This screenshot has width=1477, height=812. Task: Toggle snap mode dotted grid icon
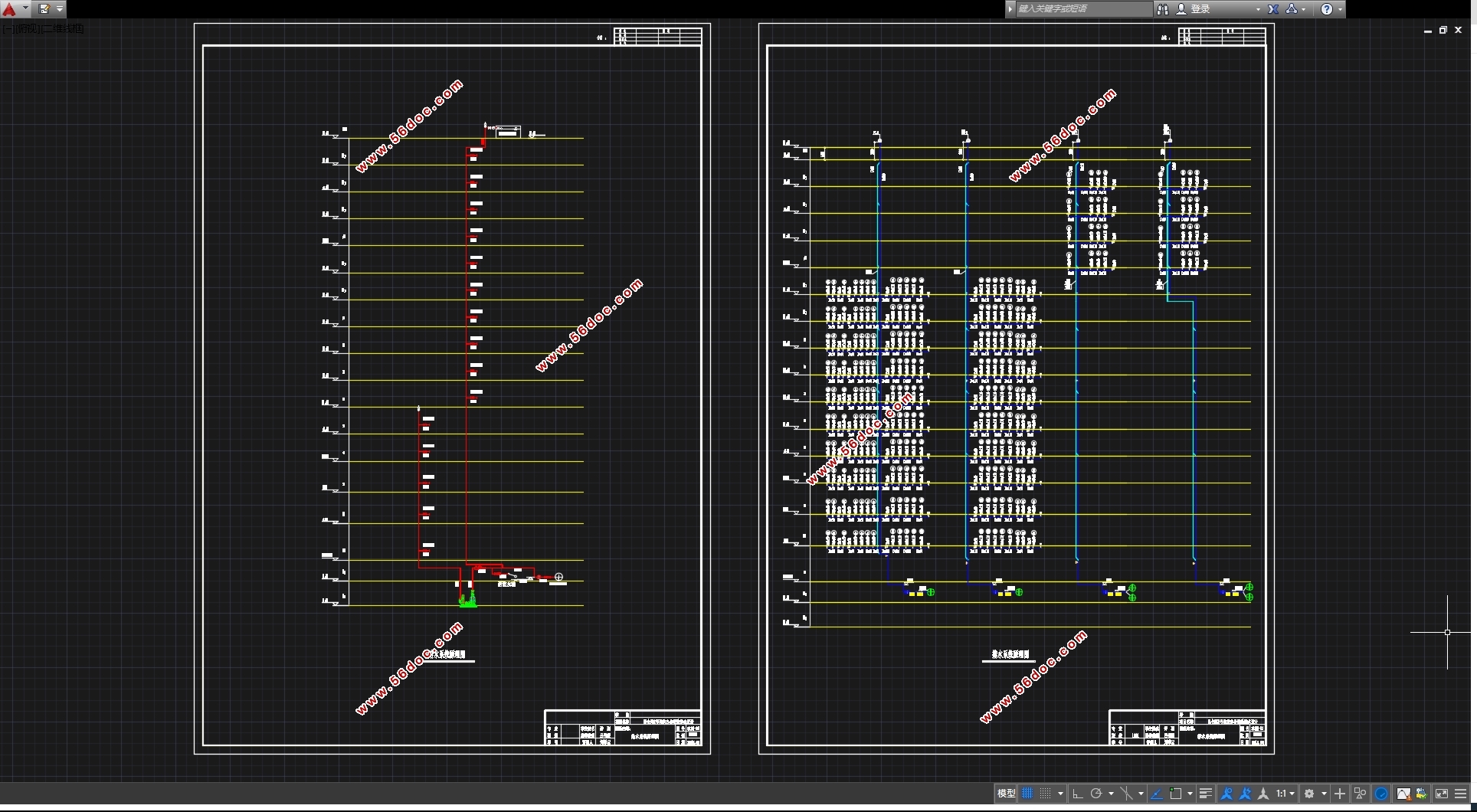(1045, 794)
